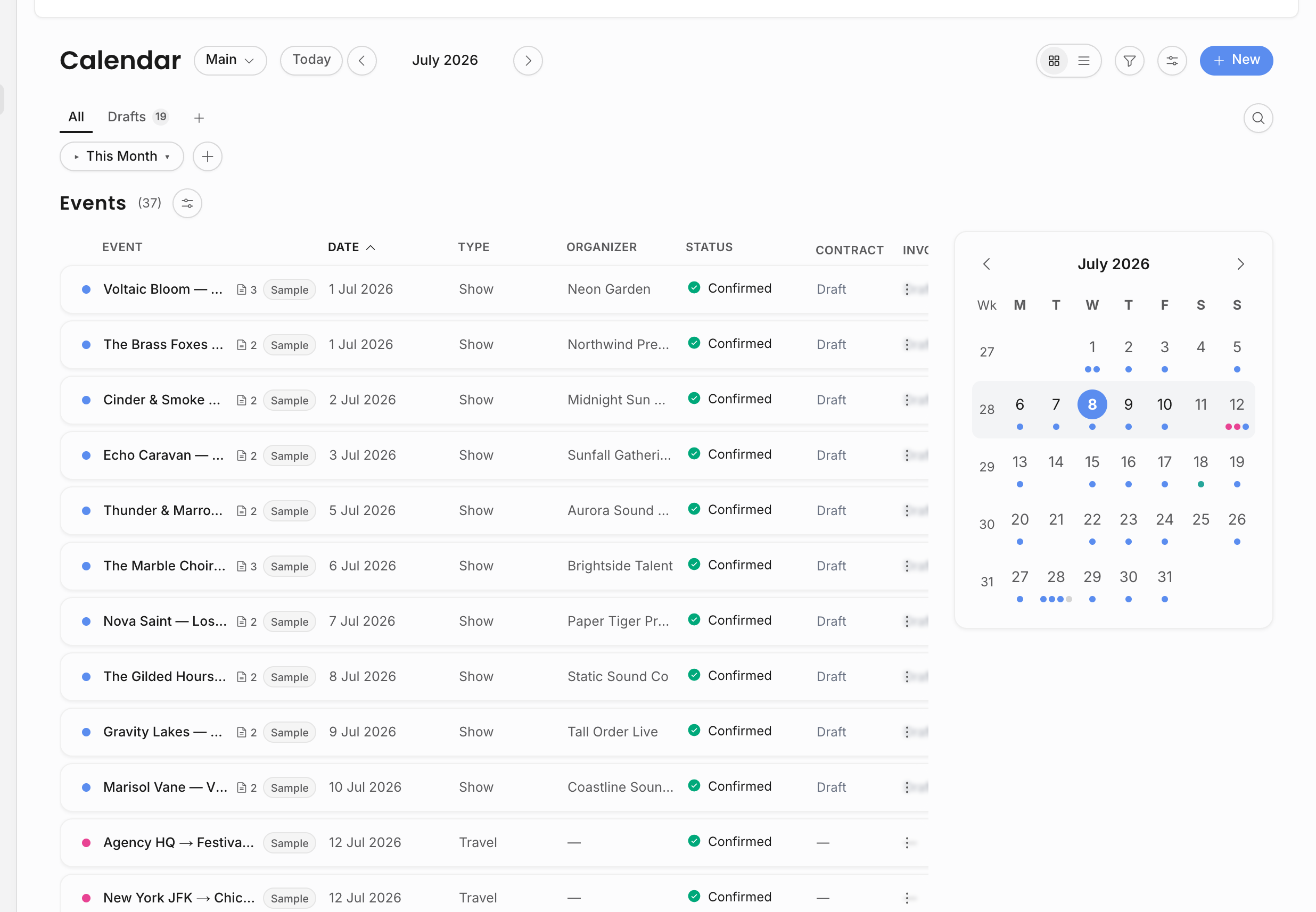This screenshot has width=1316, height=912.
Task: Click Draft contract on Cinder & Smoke row
Action: coord(830,400)
